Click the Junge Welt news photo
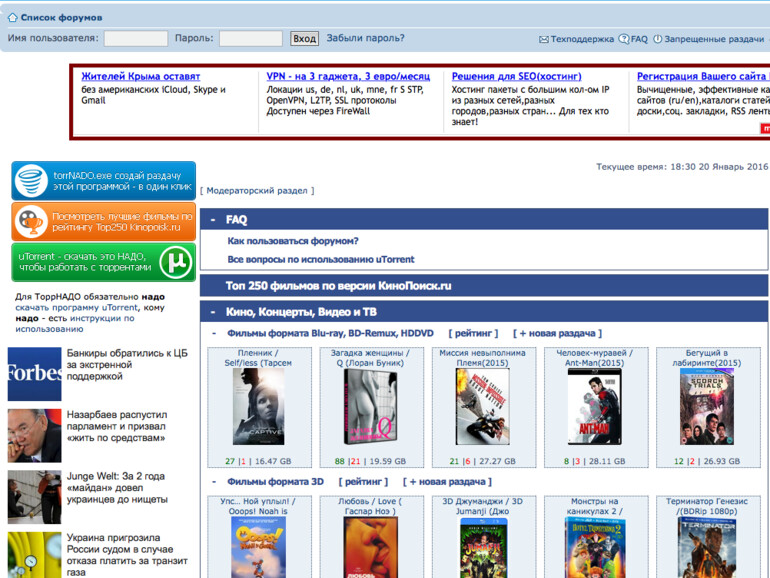 point(34,497)
